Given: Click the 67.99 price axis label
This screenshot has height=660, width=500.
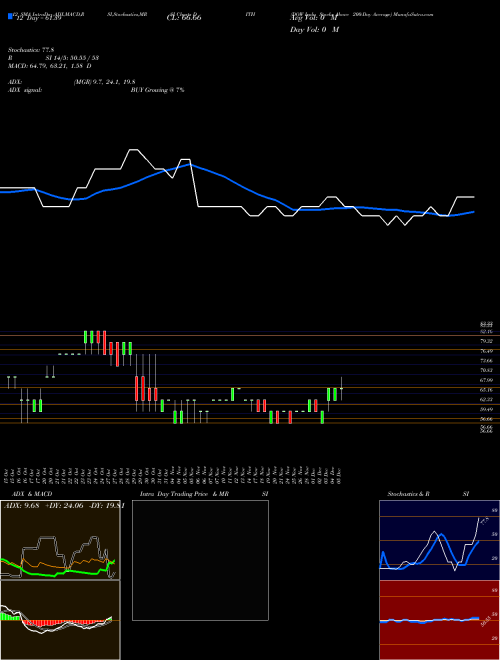Looking at the screenshot, I should point(486,380).
